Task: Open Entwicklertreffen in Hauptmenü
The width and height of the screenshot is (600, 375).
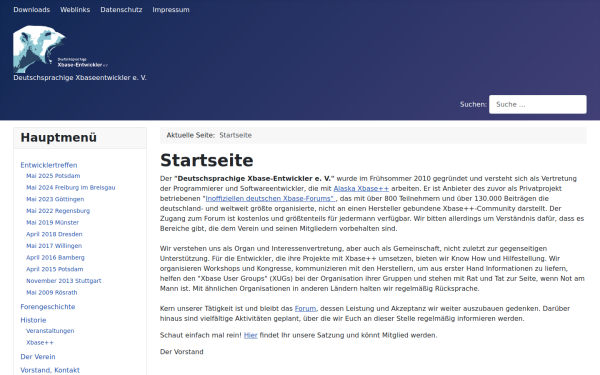Action: (x=49, y=165)
